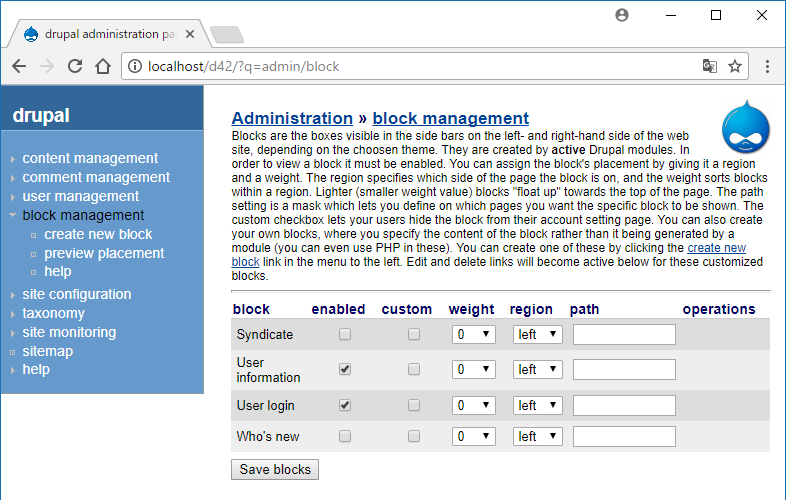Open the Syndicate weight dropdown

point(474,335)
